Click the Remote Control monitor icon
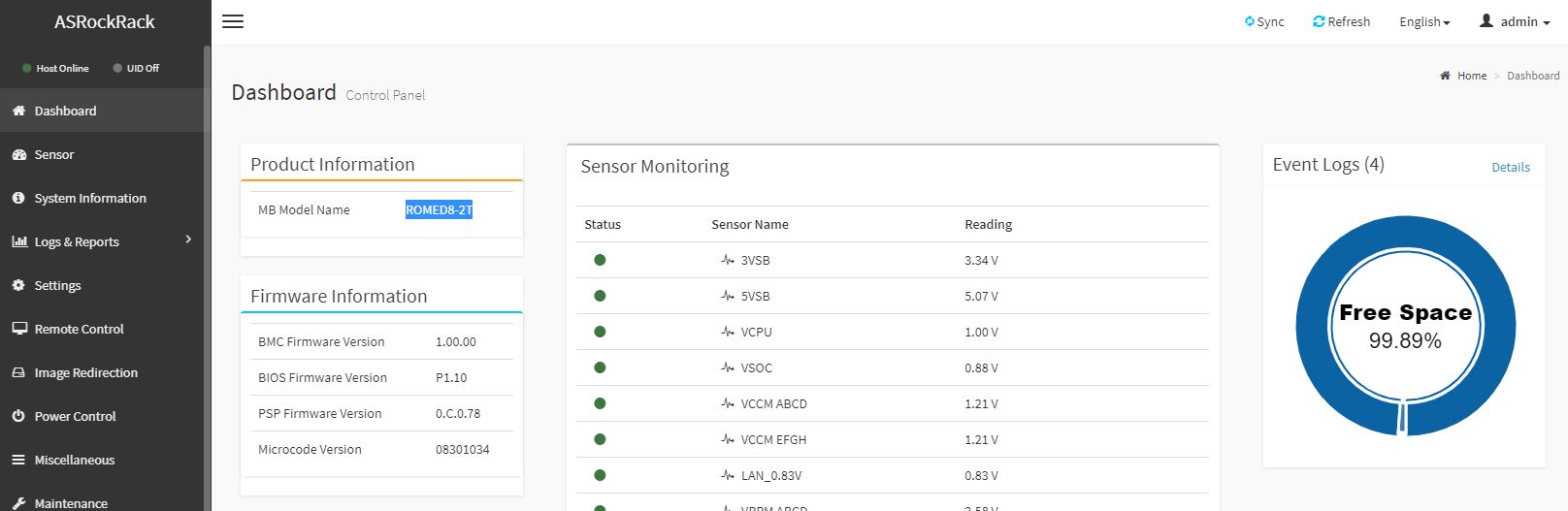This screenshot has width=1568, height=511. coord(18,329)
